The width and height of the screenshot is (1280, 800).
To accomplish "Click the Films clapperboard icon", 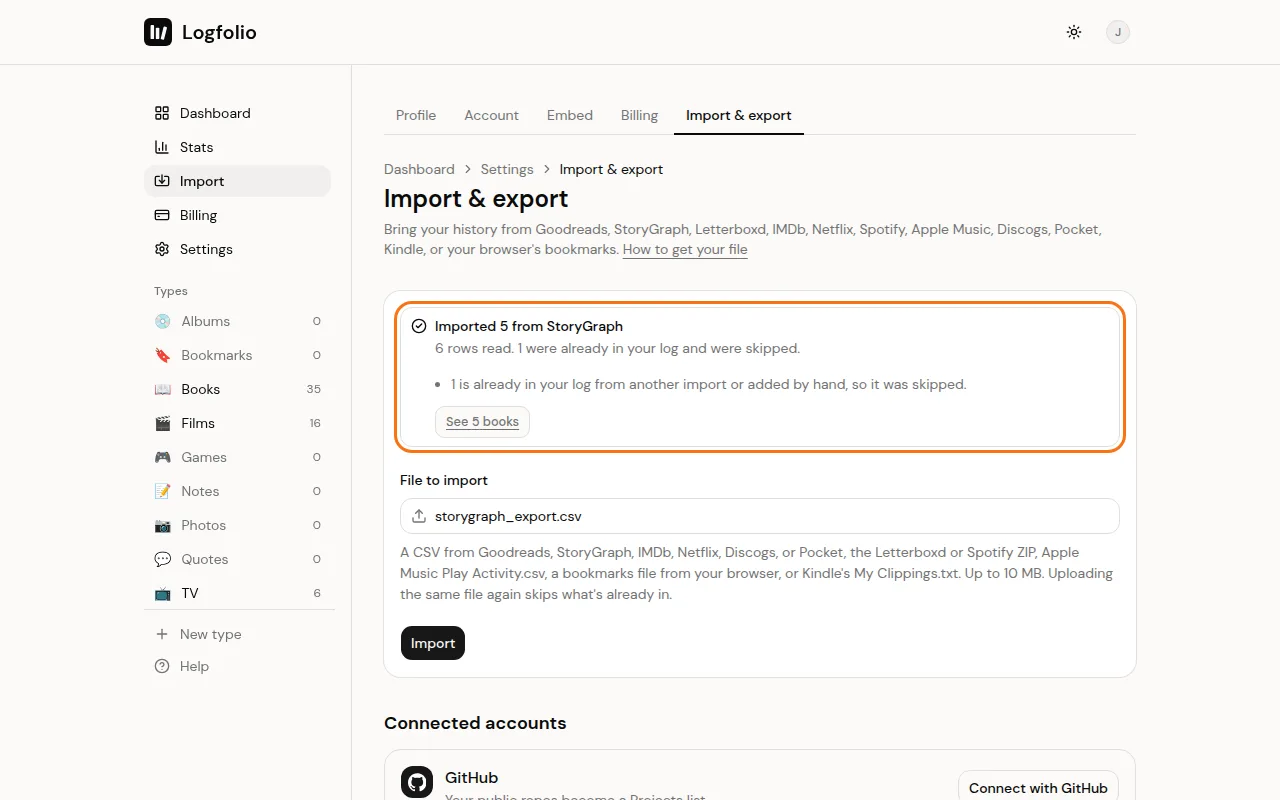I will coord(162,423).
